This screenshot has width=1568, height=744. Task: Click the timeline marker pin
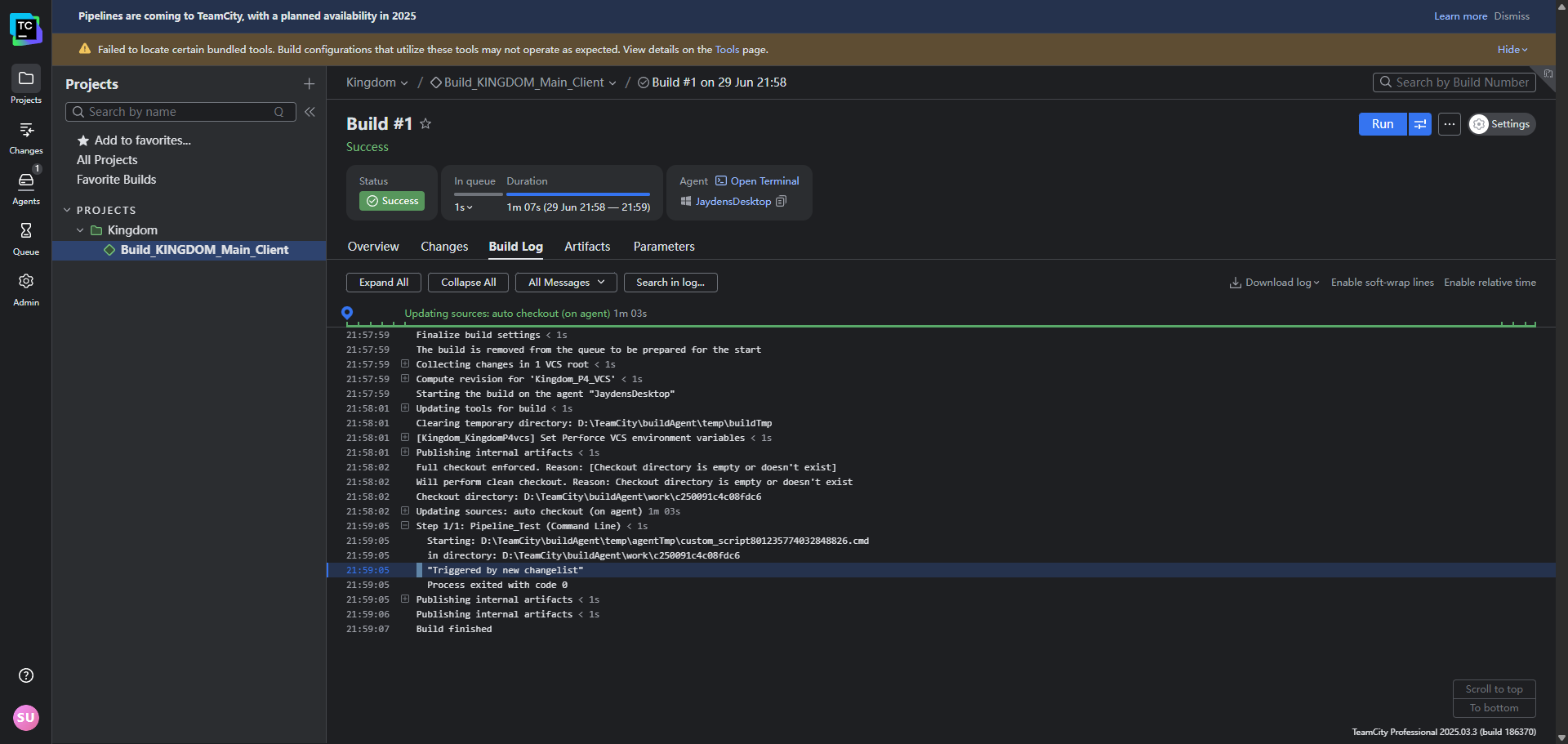347,313
